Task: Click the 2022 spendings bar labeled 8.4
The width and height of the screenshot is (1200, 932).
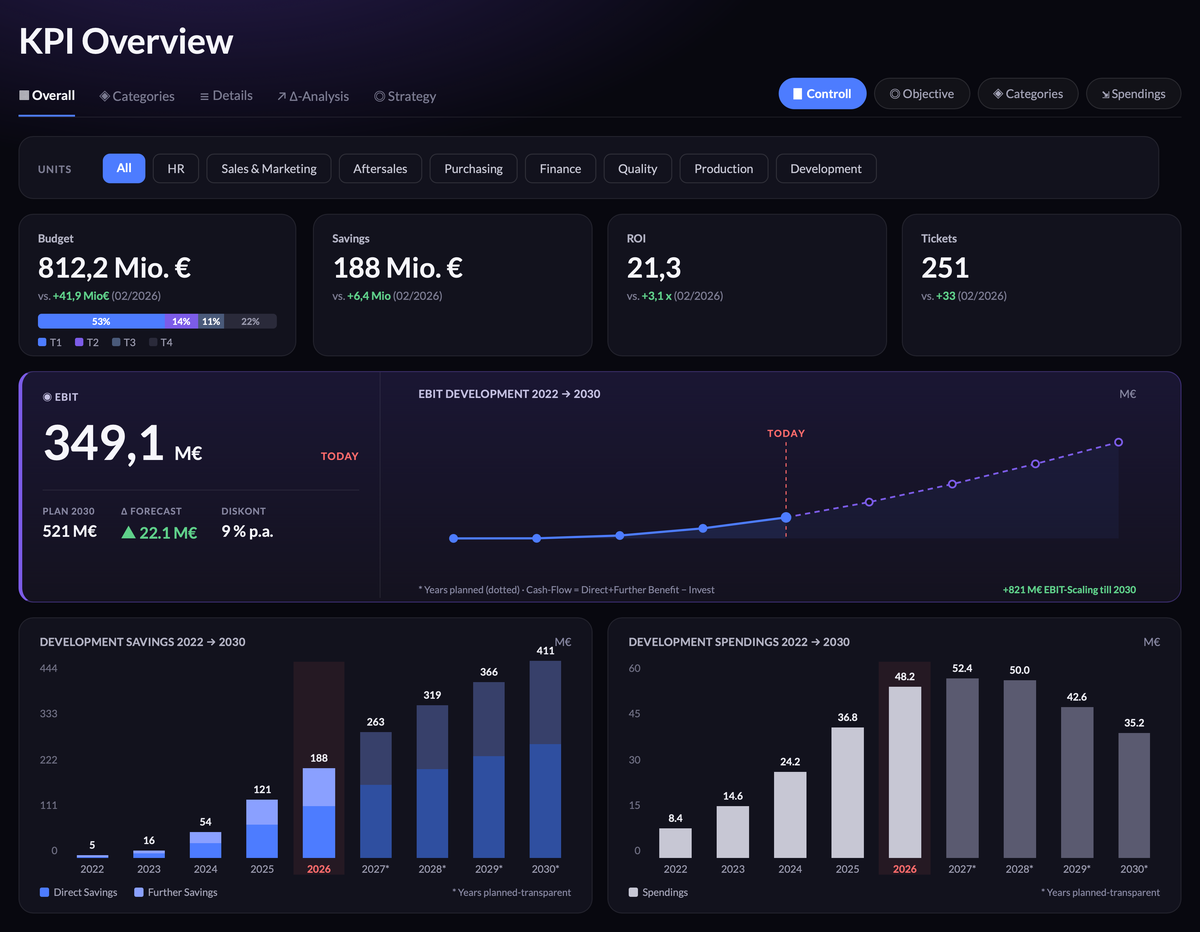Action: pos(675,843)
